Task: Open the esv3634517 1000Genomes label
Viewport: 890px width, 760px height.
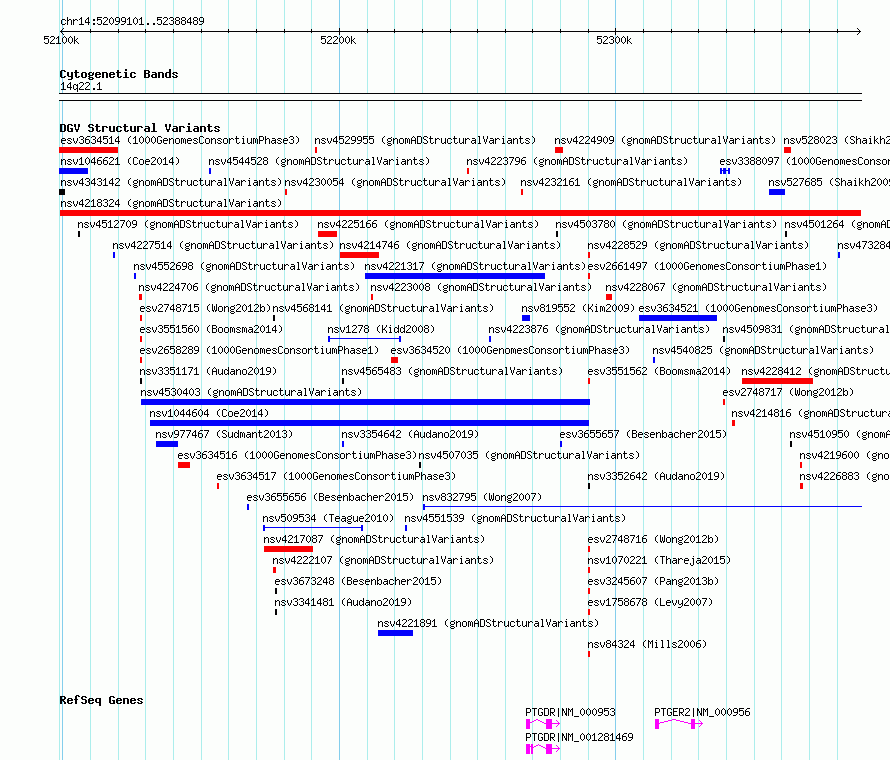Action: click(x=336, y=476)
